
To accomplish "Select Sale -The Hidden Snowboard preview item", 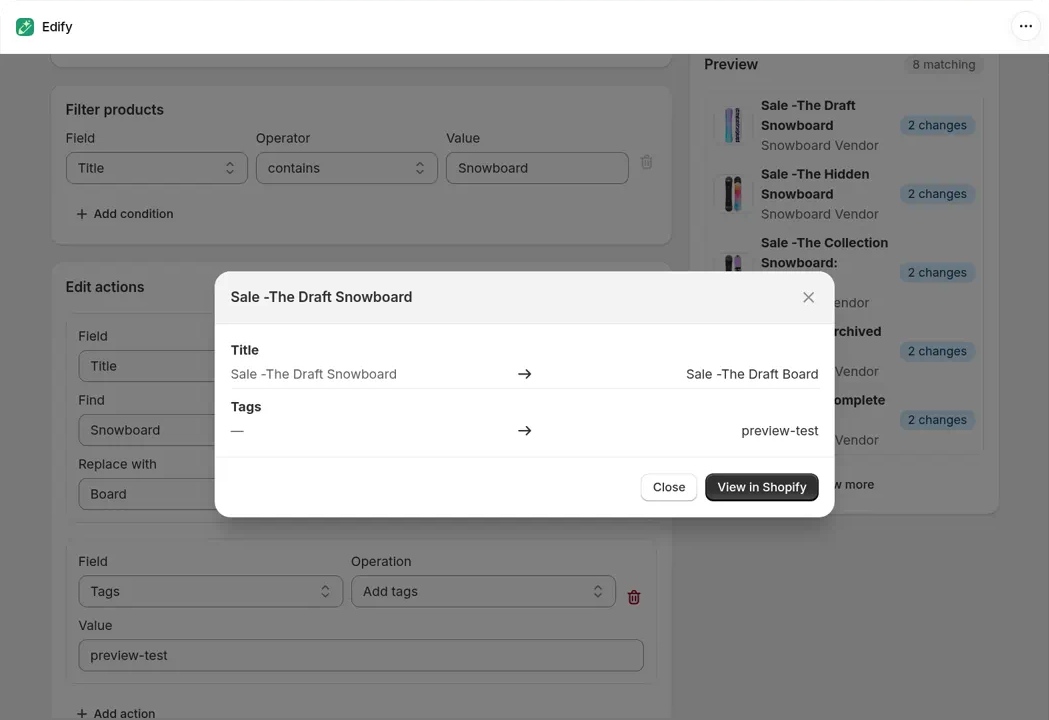I will 845,194.
